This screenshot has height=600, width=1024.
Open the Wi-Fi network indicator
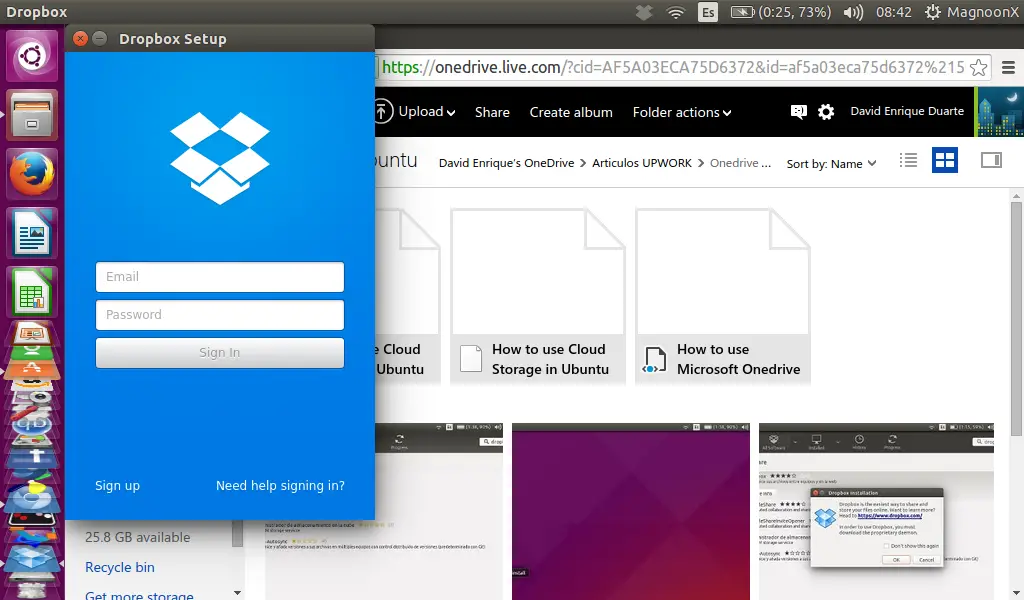click(x=675, y=12)
